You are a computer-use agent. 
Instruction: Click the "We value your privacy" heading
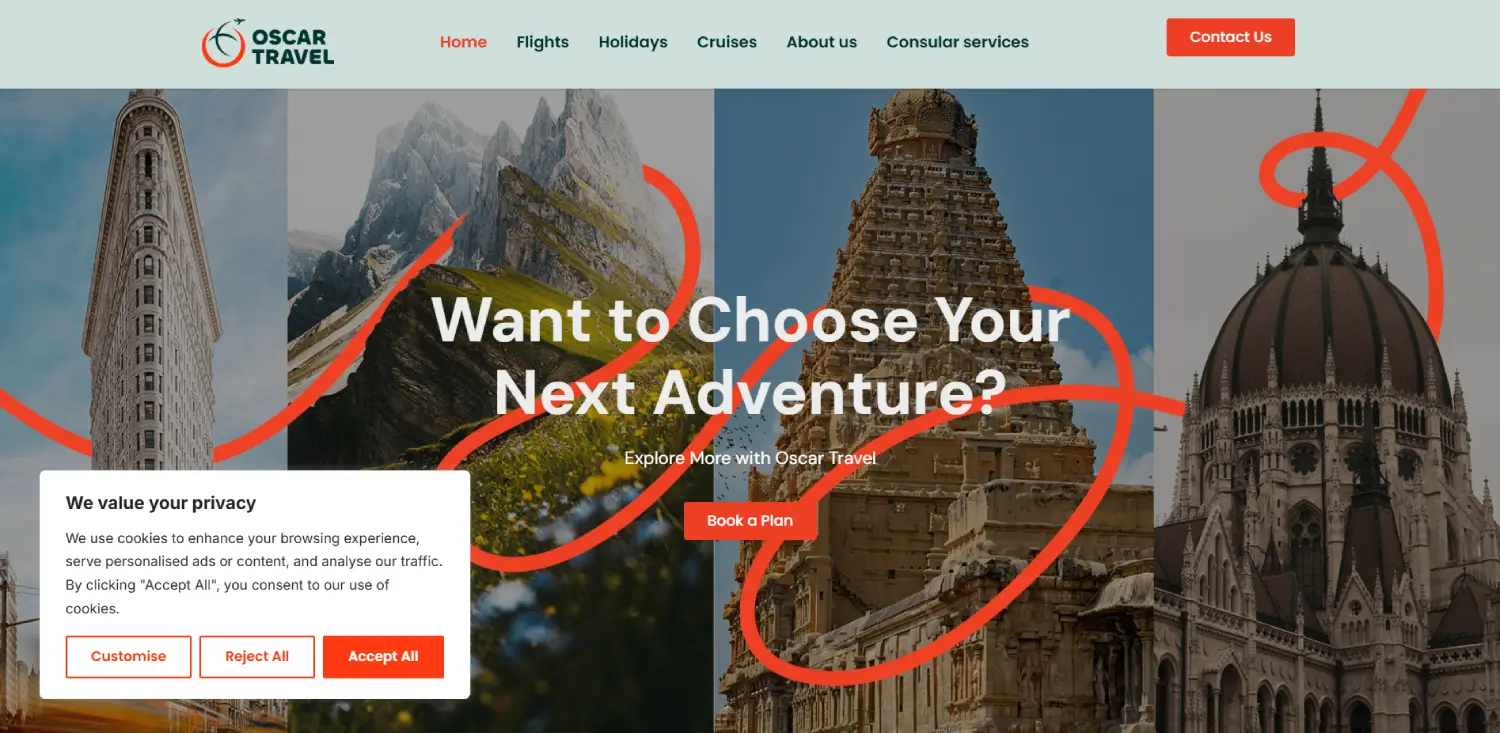click(x=161, y=503)
